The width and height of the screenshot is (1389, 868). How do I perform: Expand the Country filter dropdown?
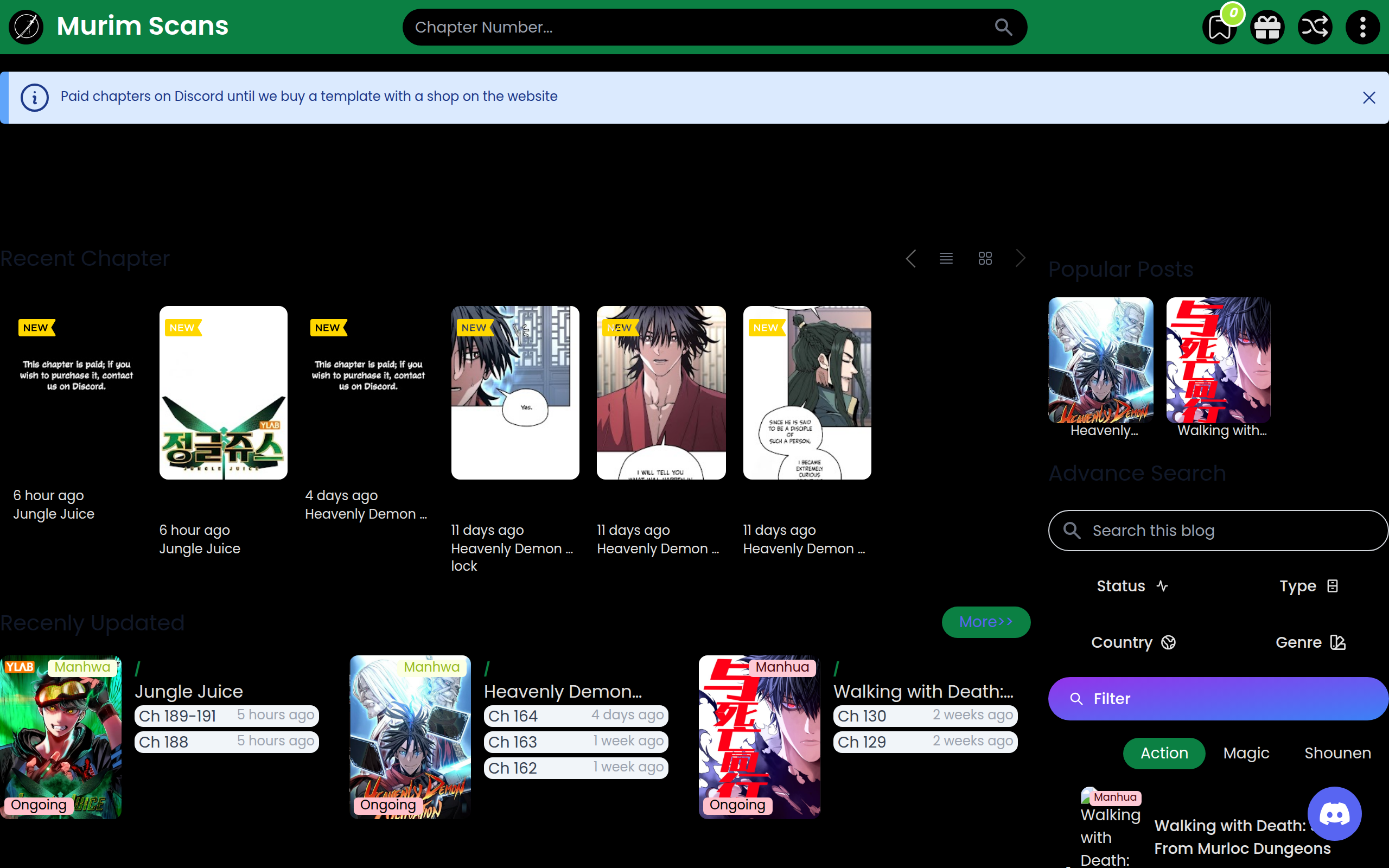pyautogui.click(x=1133, y=642)
